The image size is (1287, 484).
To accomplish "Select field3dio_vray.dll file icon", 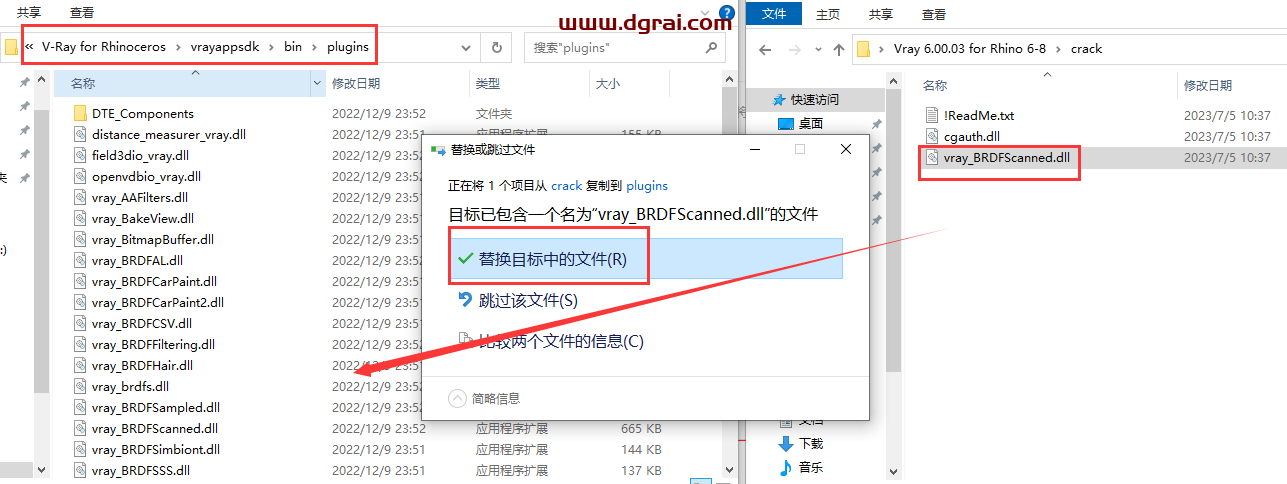I will pos(81,155).
